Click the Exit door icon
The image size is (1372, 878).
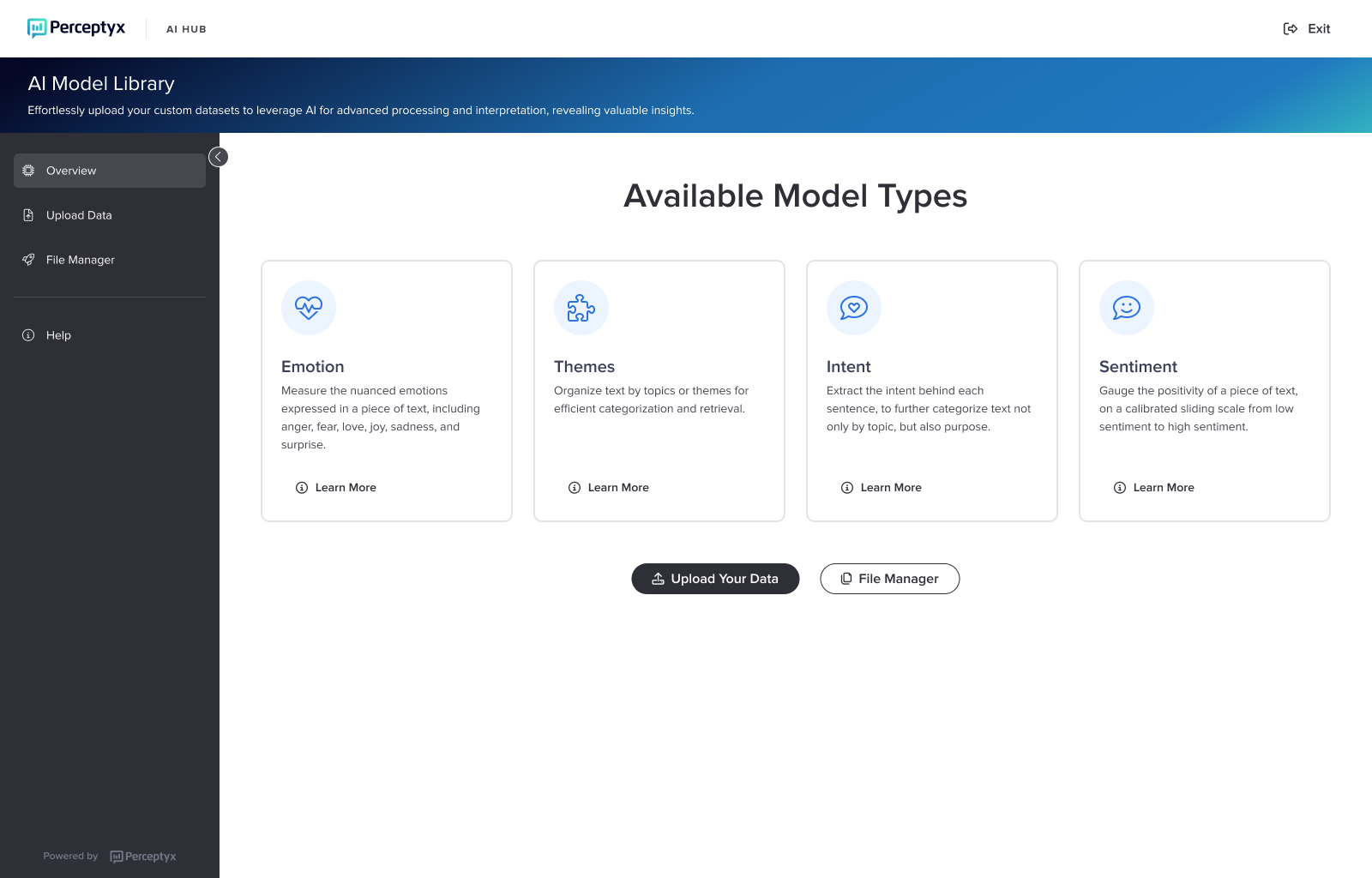click(x=1291, y=28)
